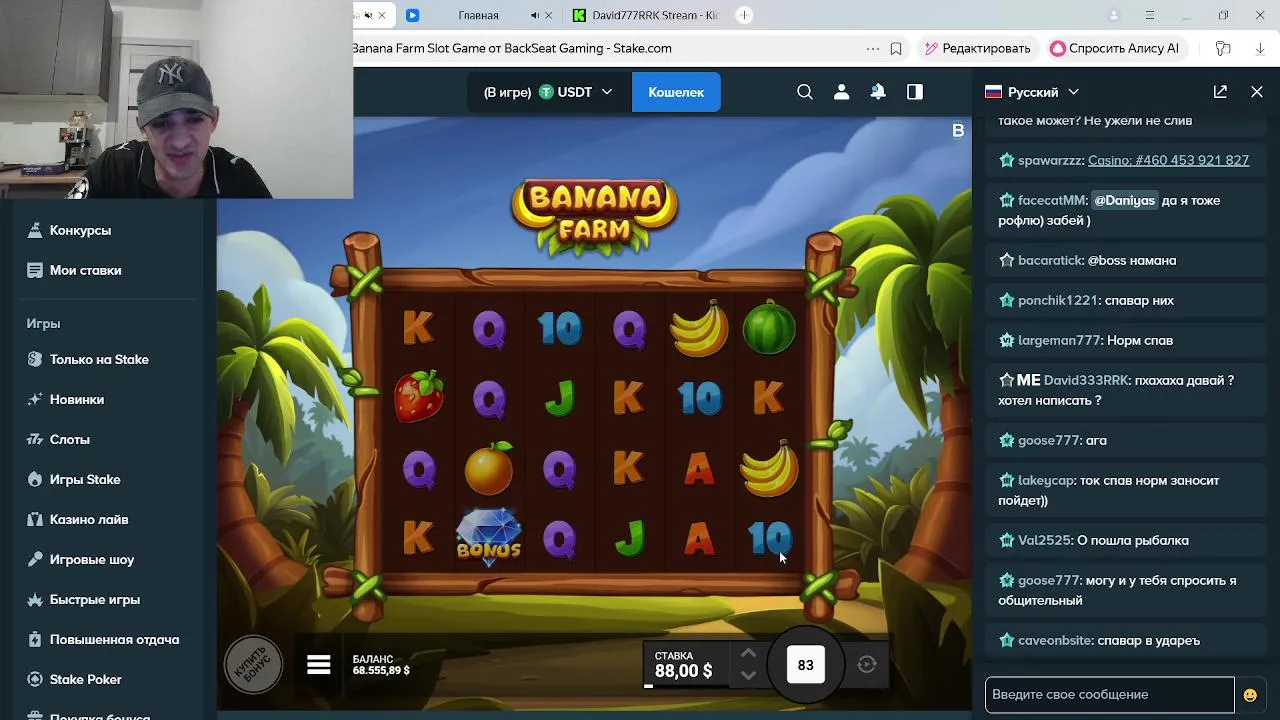Switch to the blue play-icon browser tab
Viewport: 1280px width, 720px height.
tap(412, 15)
